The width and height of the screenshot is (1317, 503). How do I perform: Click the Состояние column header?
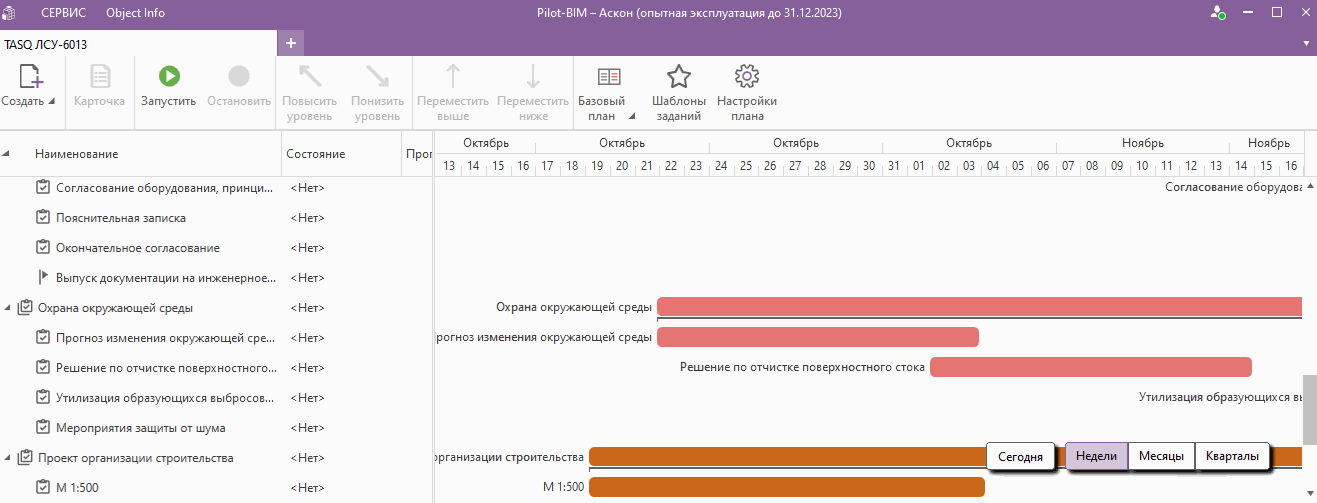pos(315,154)
